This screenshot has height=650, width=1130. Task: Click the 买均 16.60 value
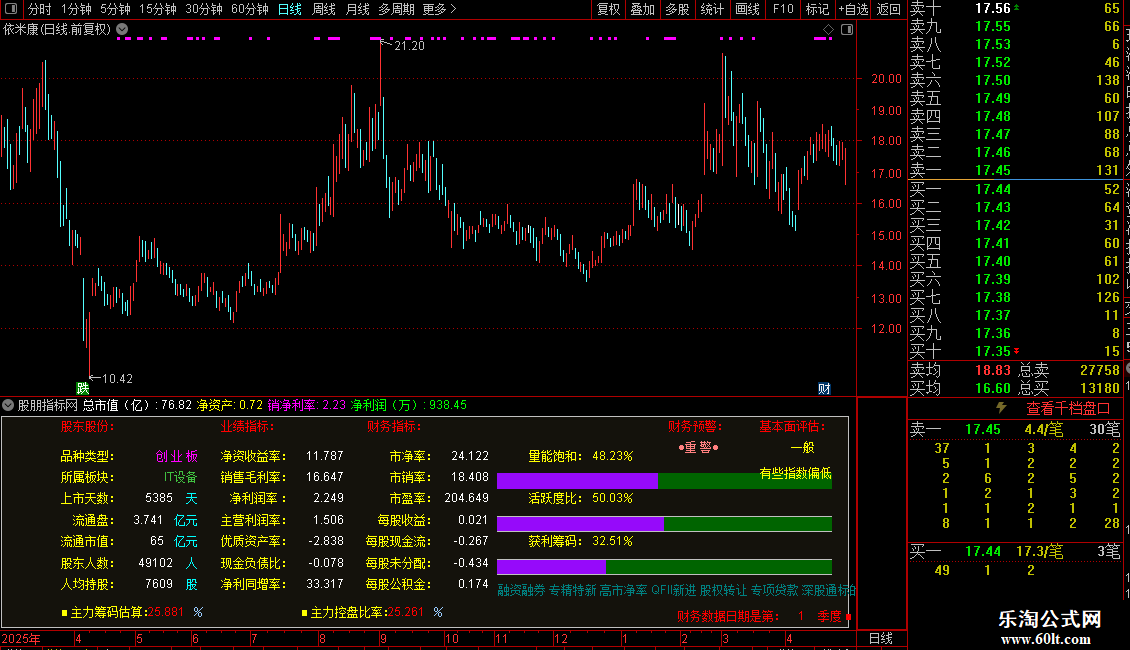(993, 388)
